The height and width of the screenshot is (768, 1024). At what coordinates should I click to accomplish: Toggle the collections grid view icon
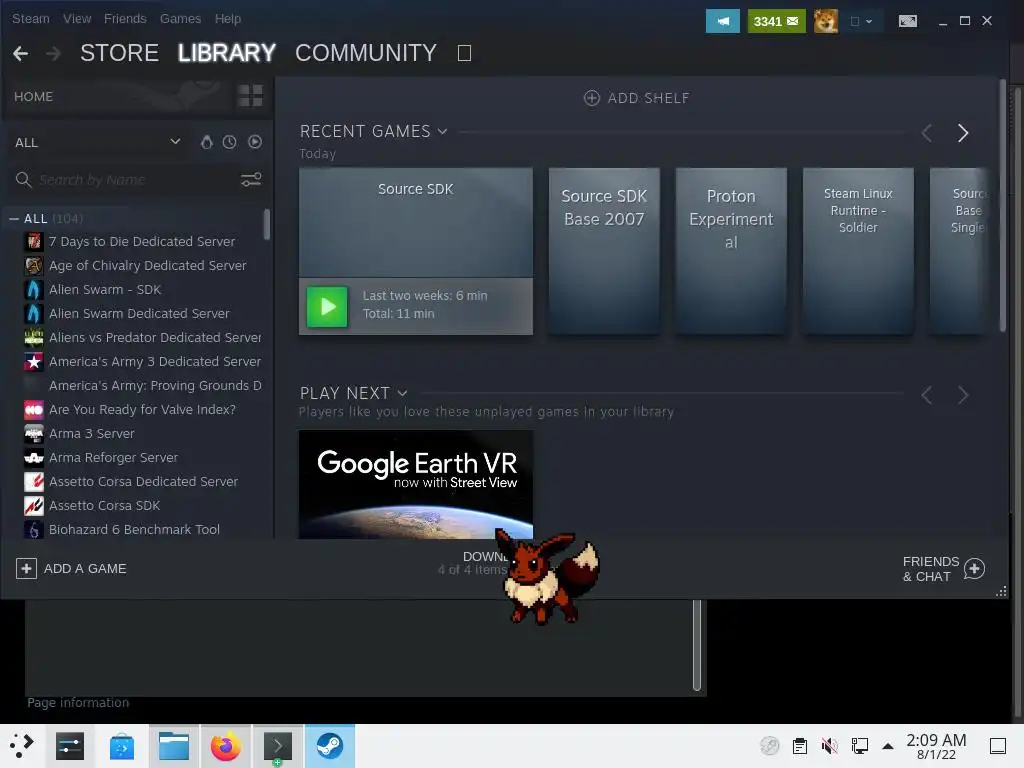(250, 95)
